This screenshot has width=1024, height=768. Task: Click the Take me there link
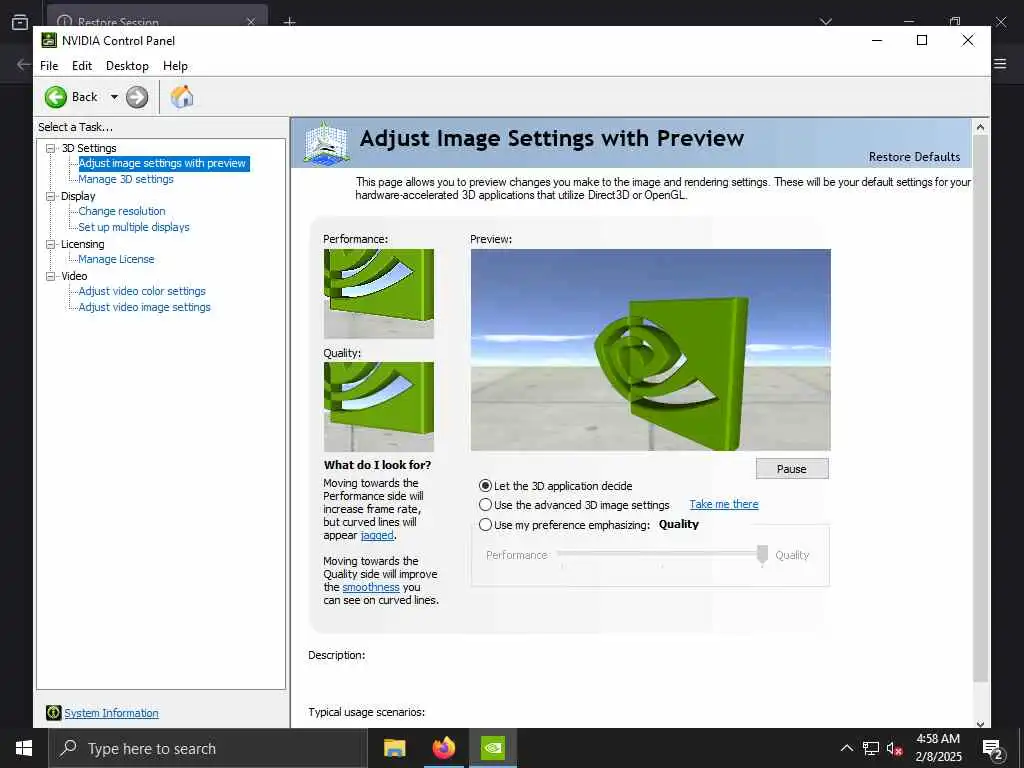724,504
